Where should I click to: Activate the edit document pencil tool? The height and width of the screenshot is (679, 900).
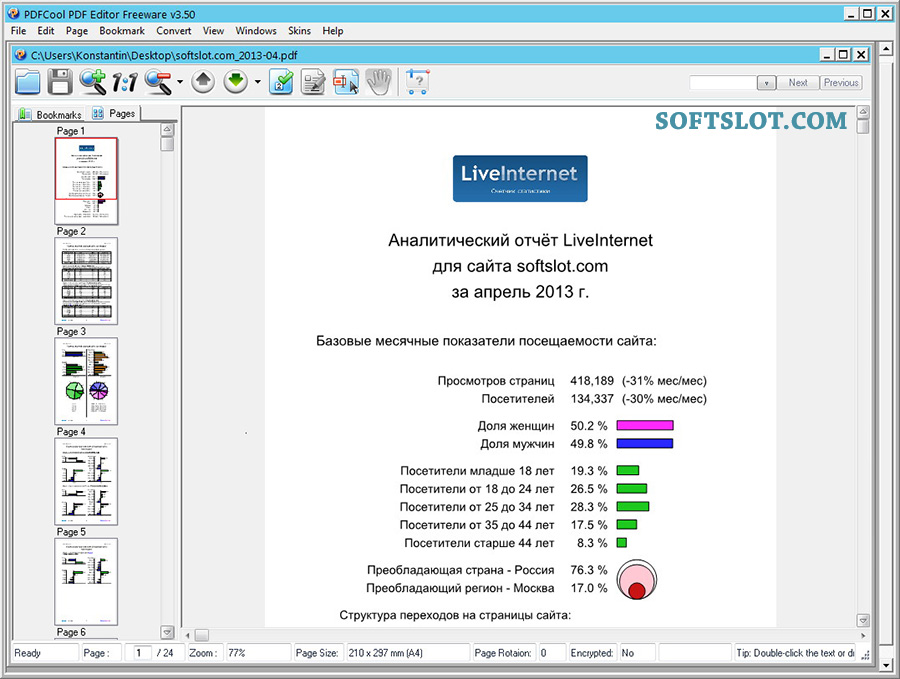(313, 82)
